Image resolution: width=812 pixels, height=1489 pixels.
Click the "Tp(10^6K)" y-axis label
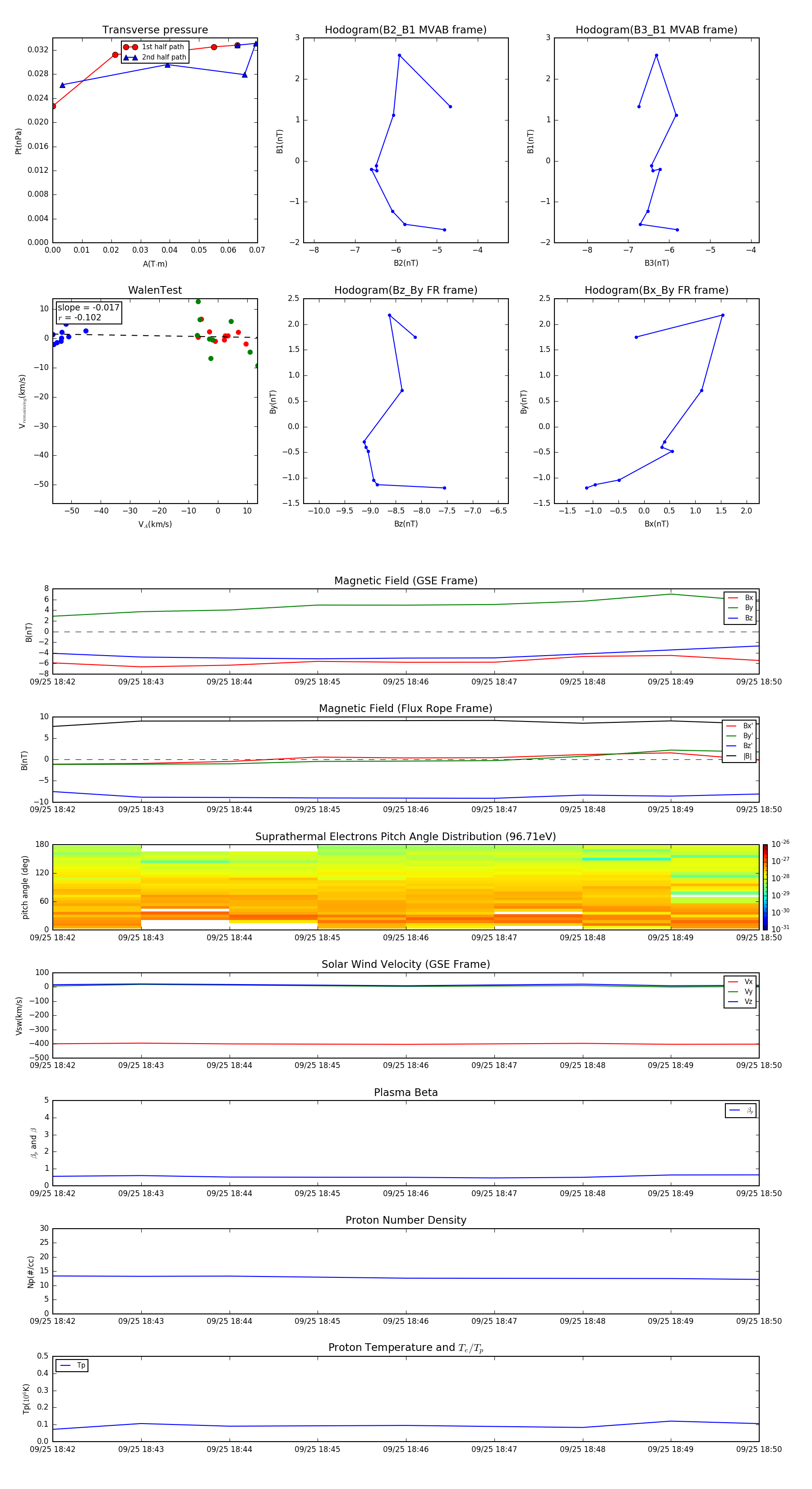point(26,1399)
